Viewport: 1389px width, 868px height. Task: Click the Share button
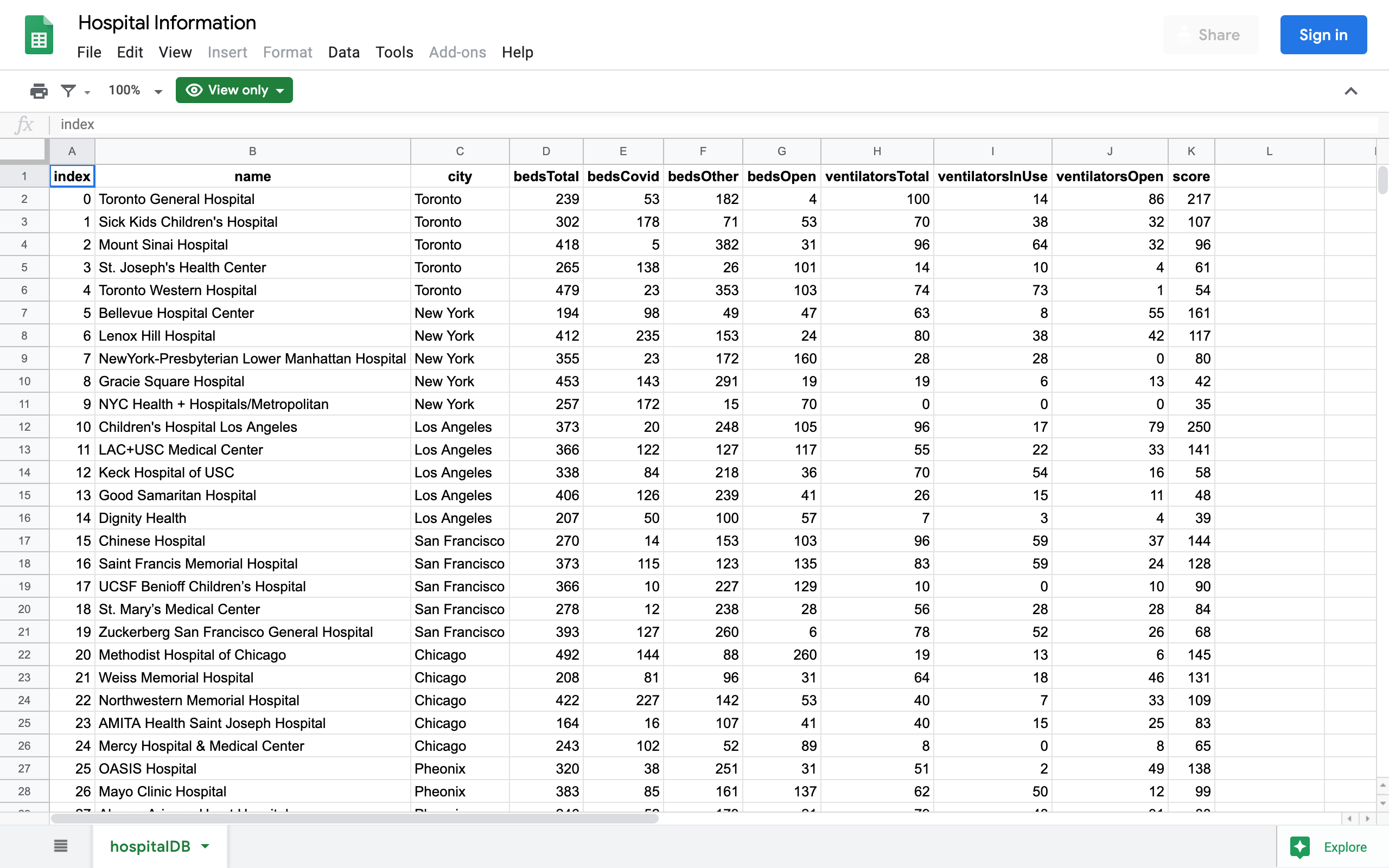tap(1210, 35)
